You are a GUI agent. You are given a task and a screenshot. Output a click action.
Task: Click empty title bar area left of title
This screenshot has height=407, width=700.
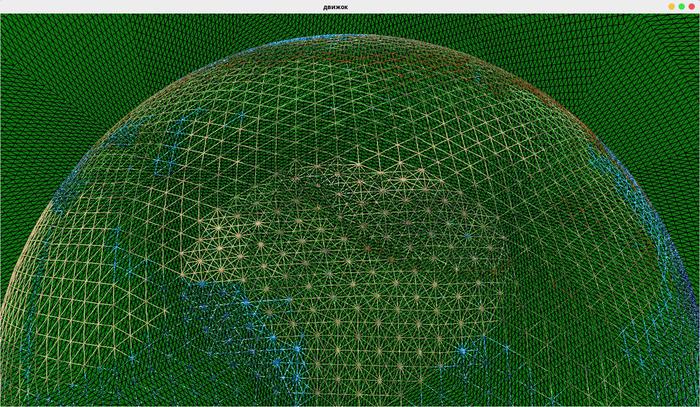click(x=150, y=6)
